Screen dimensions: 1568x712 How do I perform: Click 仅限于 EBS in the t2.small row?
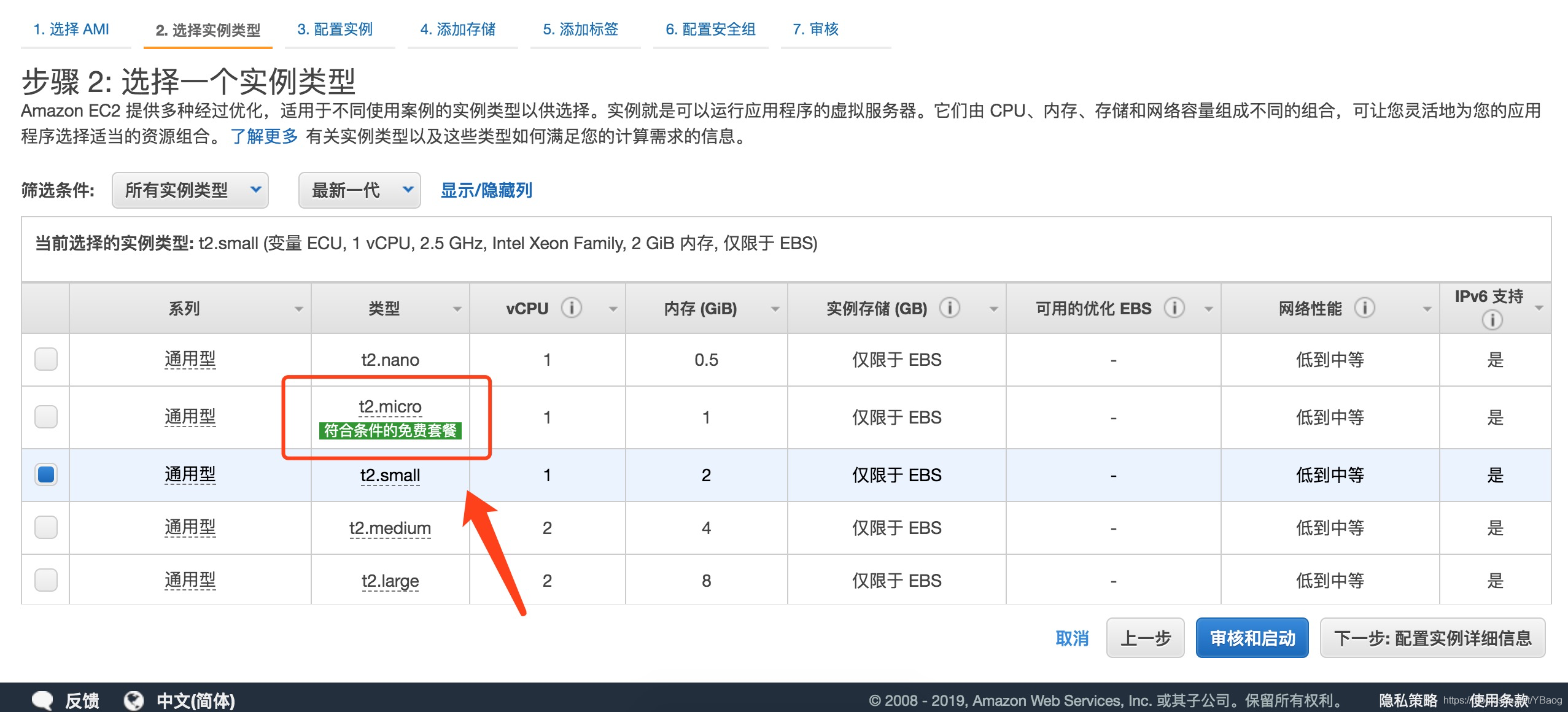897,475
